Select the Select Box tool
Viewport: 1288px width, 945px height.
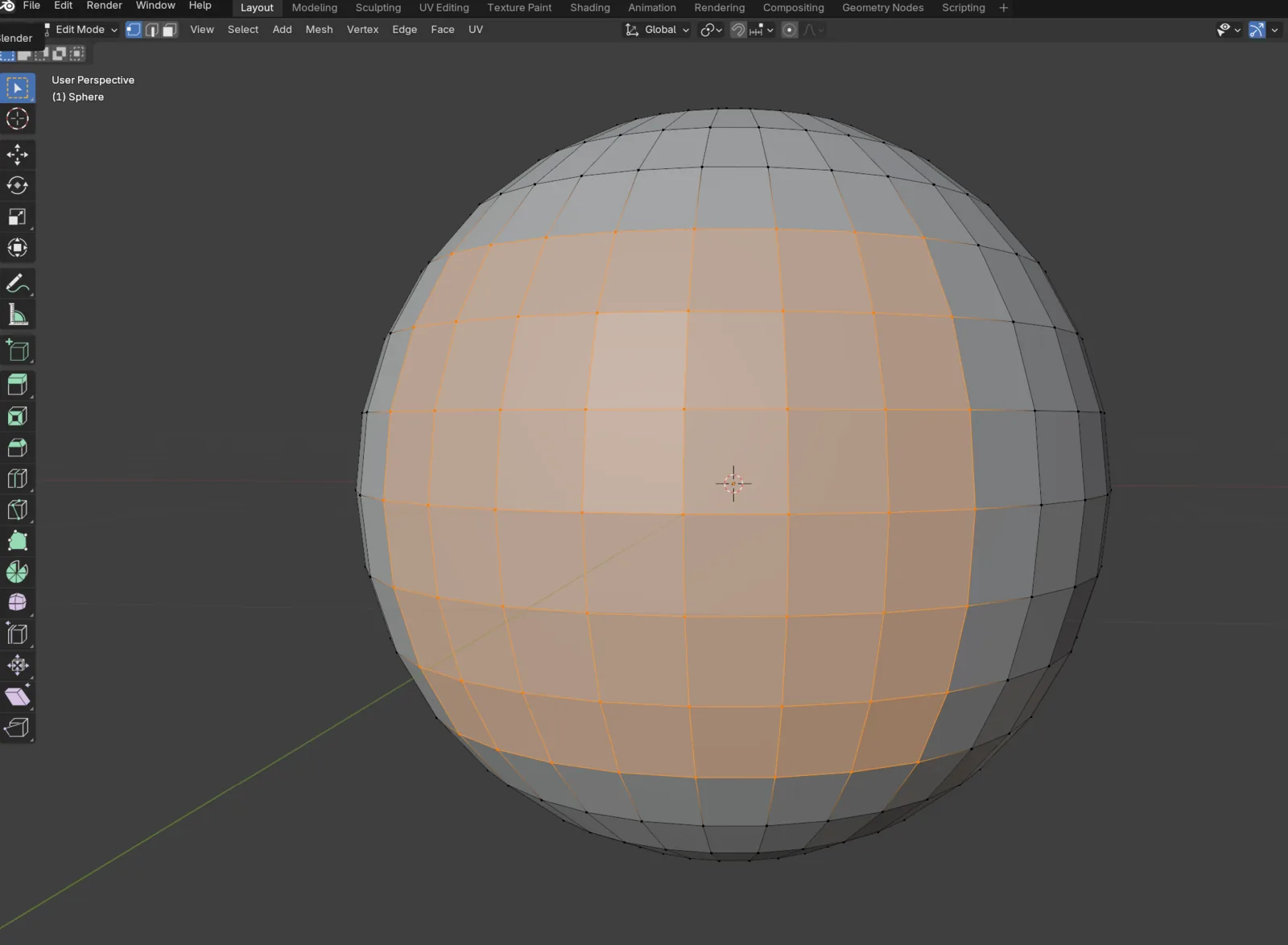click(17, 88)
